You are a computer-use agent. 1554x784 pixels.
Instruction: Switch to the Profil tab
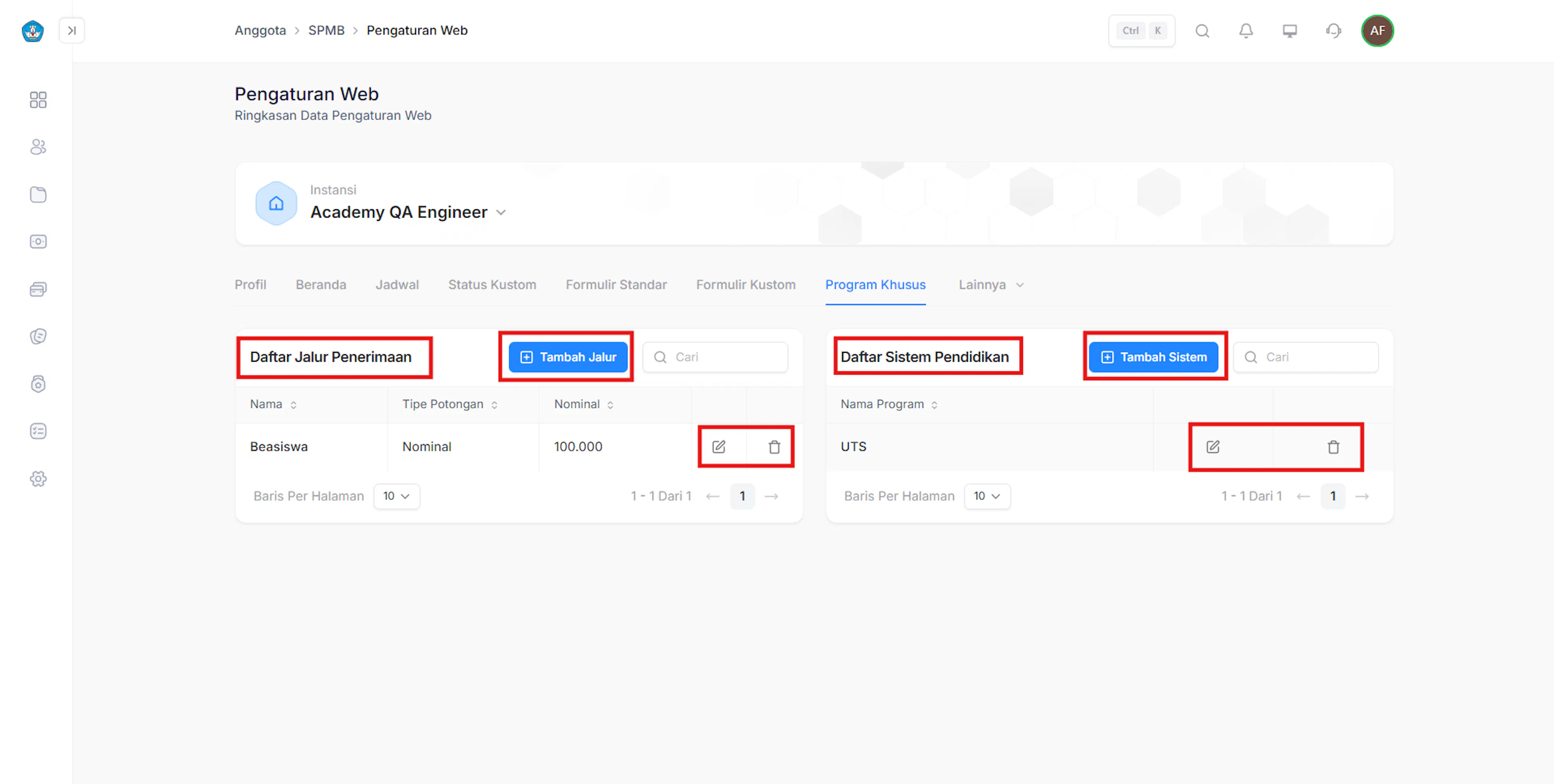point(251,285)
